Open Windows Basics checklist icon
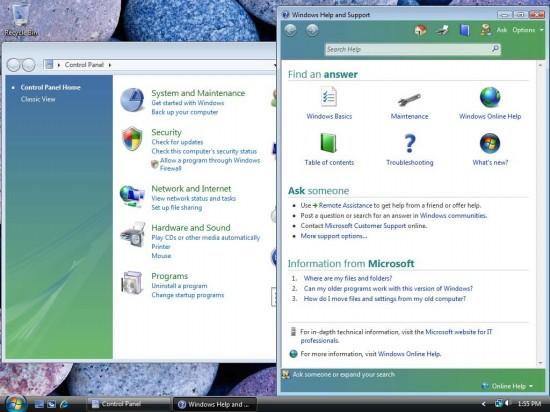Screen dimensions: 550x412 pyautogui.click(x=329, y=97)
